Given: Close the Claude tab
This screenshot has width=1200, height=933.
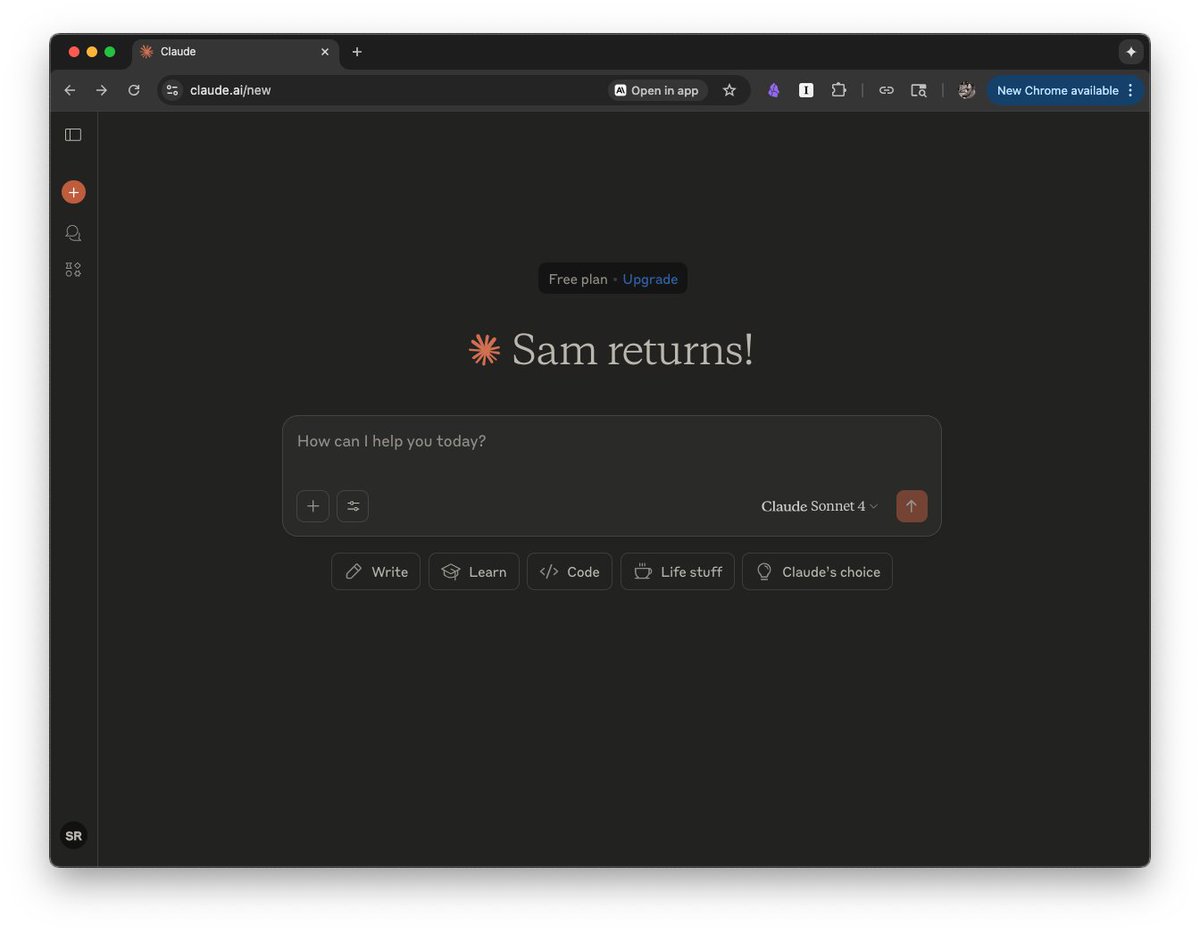Looking at the screenshot, I should (324, 52).
